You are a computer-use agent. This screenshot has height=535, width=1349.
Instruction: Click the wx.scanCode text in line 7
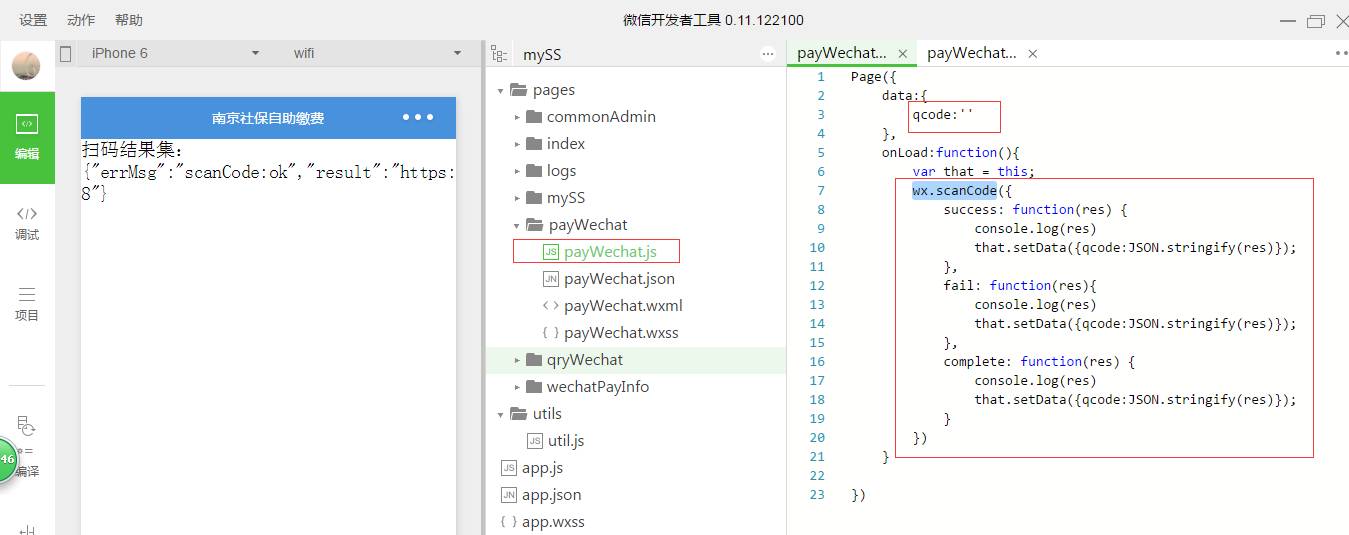(x=954, y=190)
